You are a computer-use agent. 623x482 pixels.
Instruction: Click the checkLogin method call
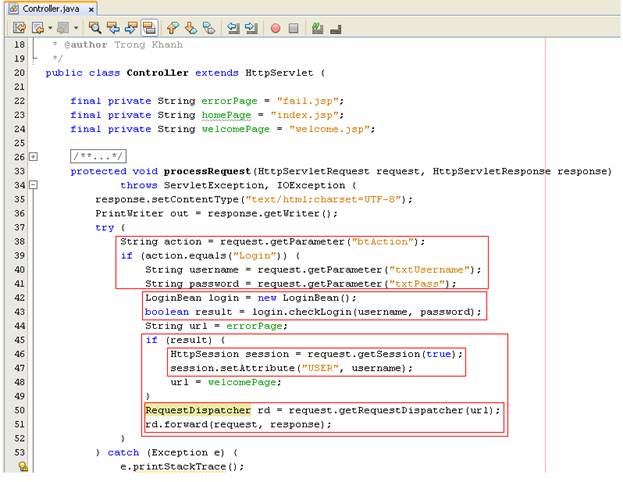[x=320, y=312]
